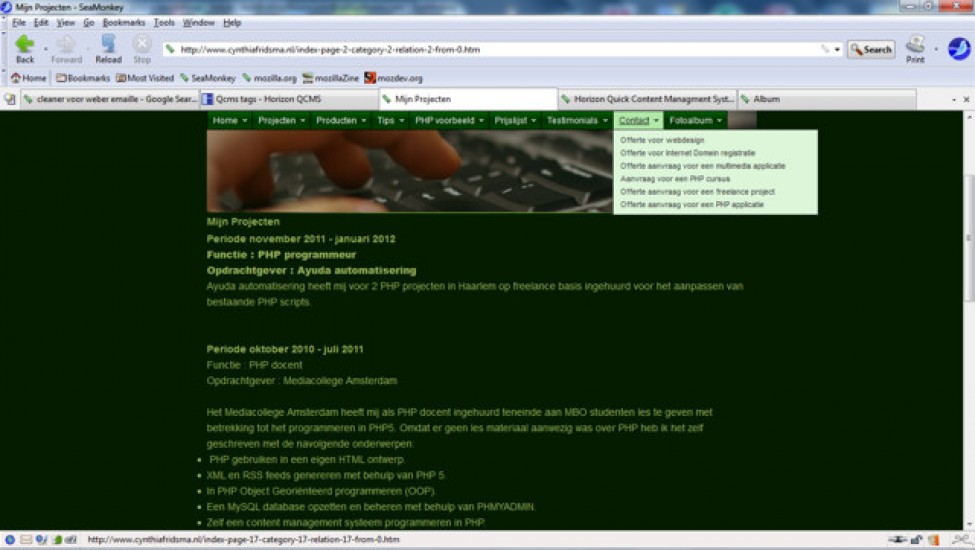Click the new tab icon left of tabs

[x=10, y=100]
